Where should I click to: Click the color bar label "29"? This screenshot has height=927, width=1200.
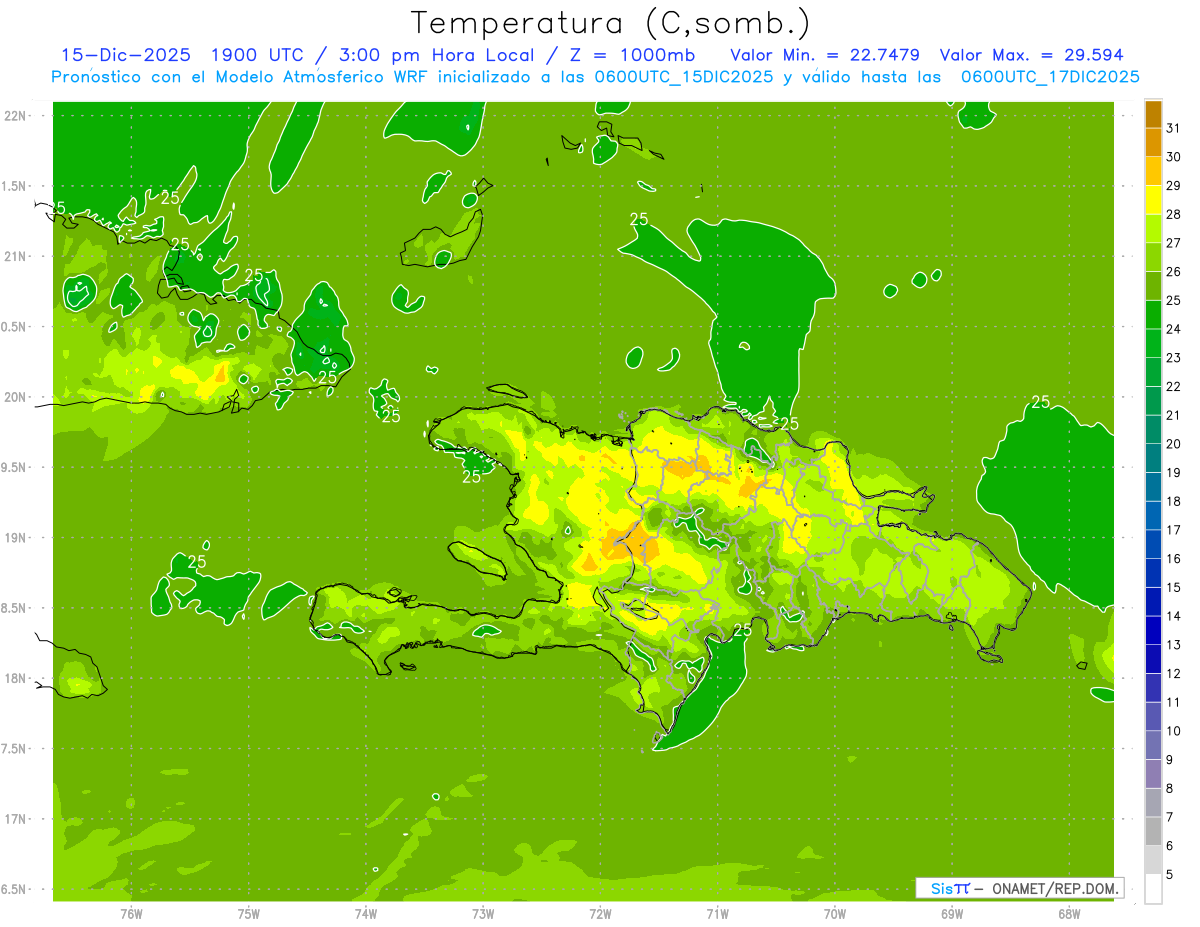[x=1174, y=185]
